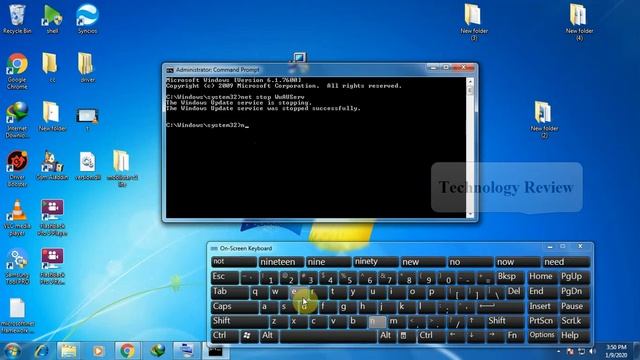
Task: Open the shell shortcut on desktop
Action: pos(52,19)
